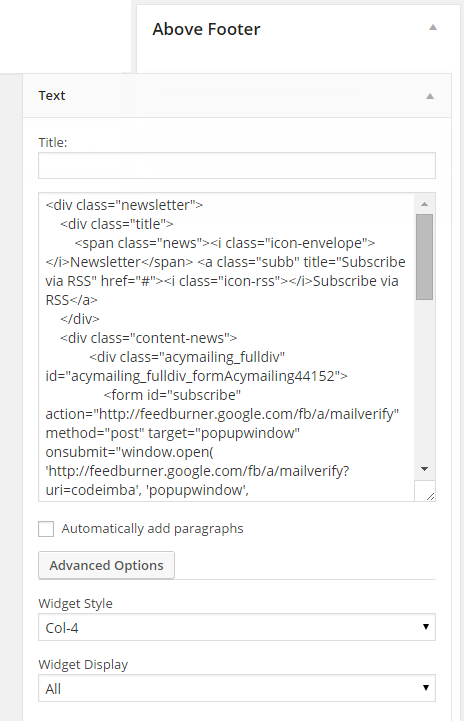Collapse the Text widget using its arrow

point(430,96)
